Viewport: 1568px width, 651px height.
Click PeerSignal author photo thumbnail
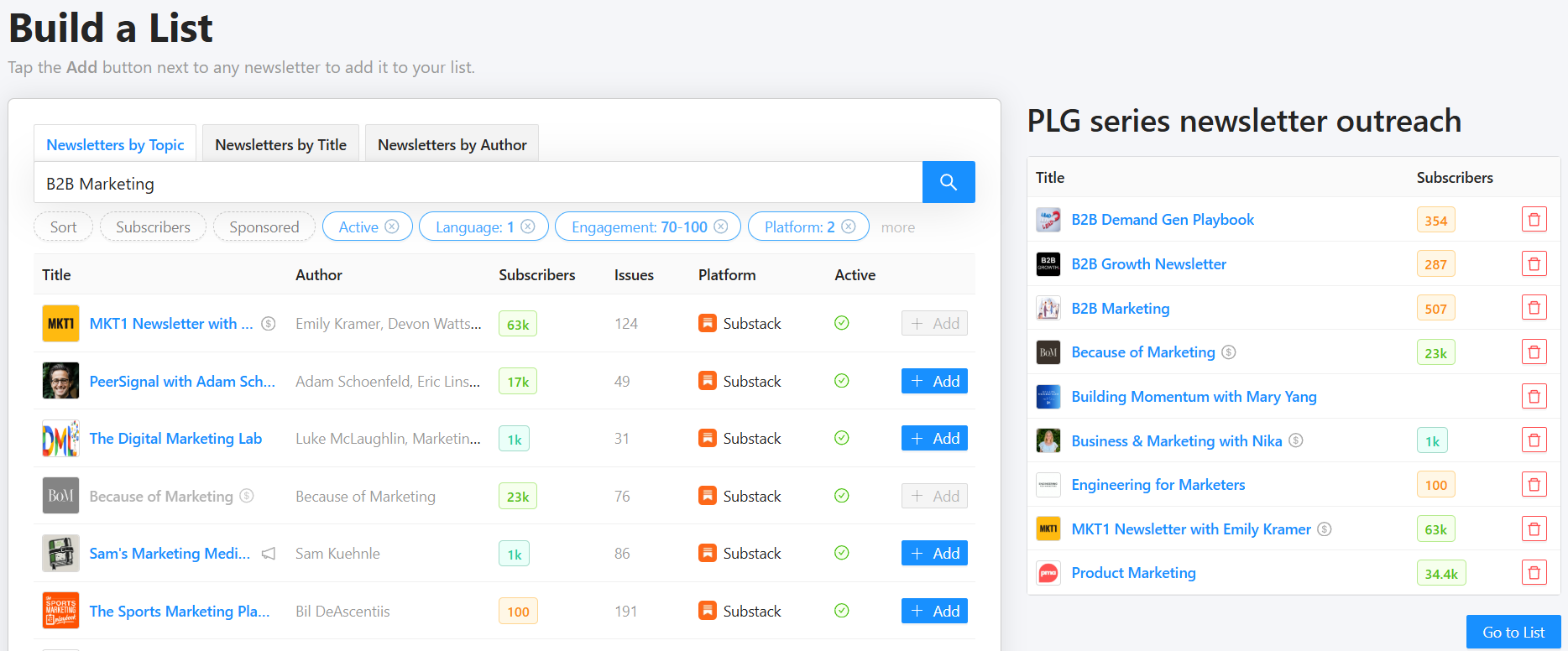click(x=60, y=381)
